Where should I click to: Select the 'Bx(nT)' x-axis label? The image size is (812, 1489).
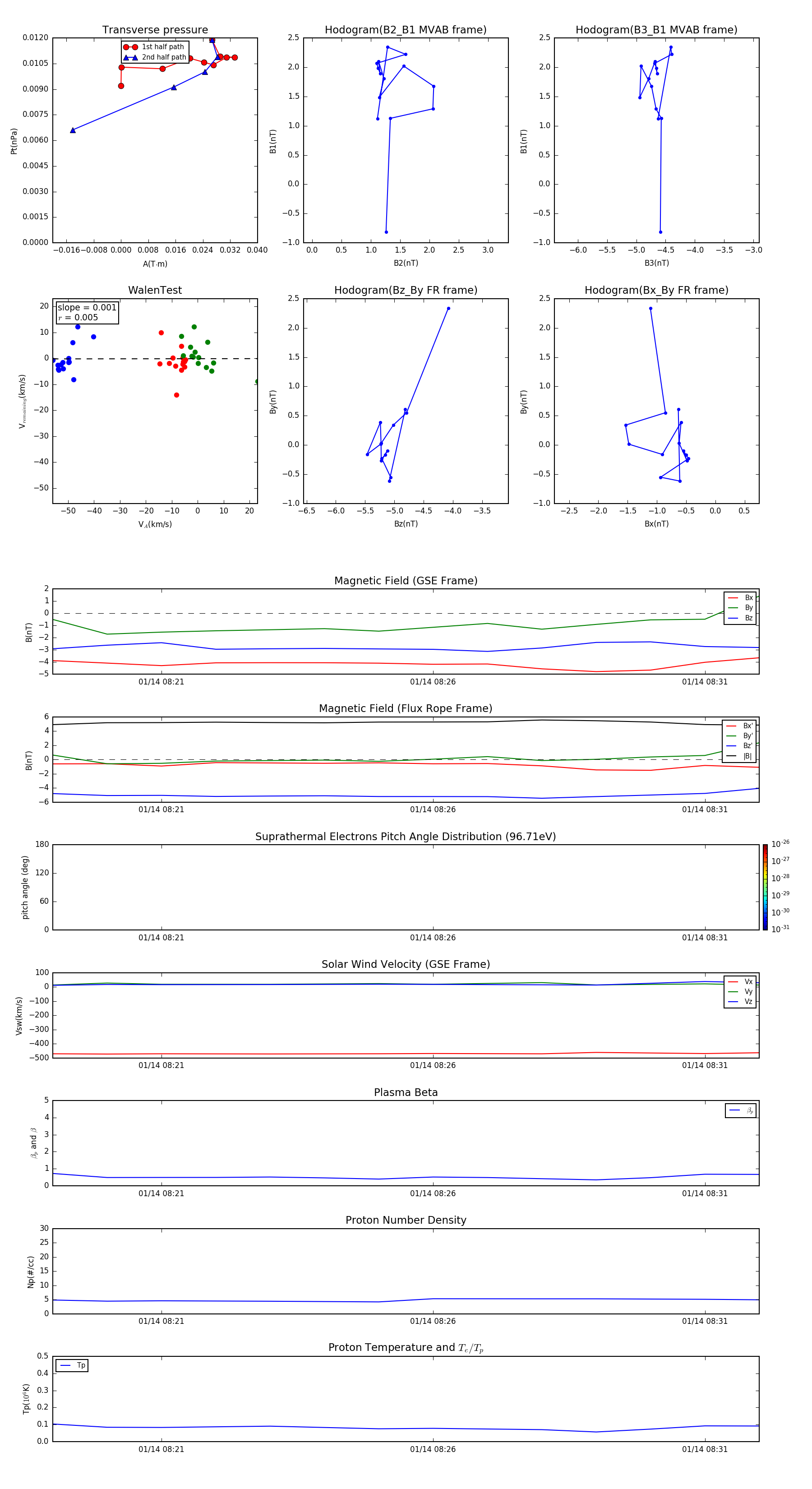[656, 524]
